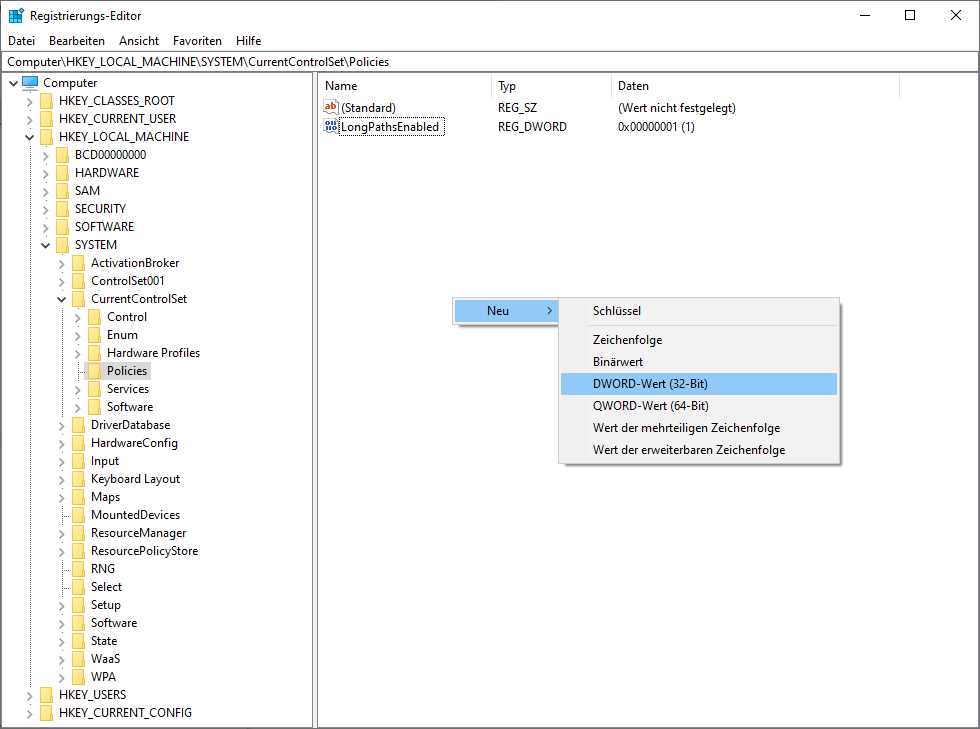Choose Wert der erweiterbaren Zeichenfolge

pos(699,450)
